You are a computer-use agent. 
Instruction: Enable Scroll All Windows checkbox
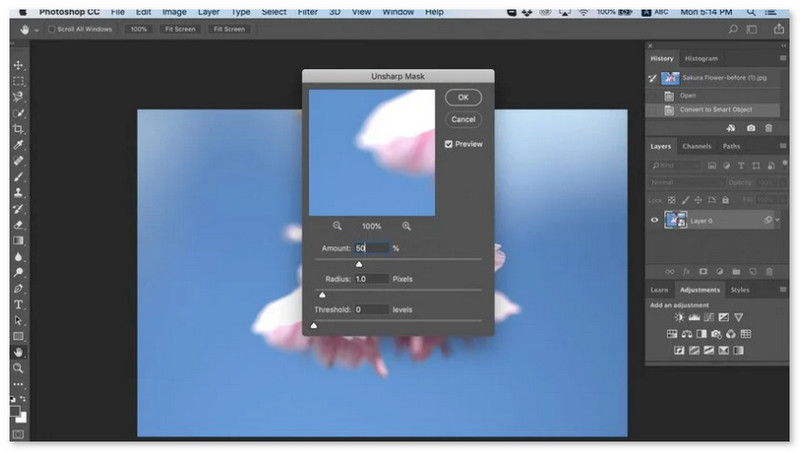52,29
